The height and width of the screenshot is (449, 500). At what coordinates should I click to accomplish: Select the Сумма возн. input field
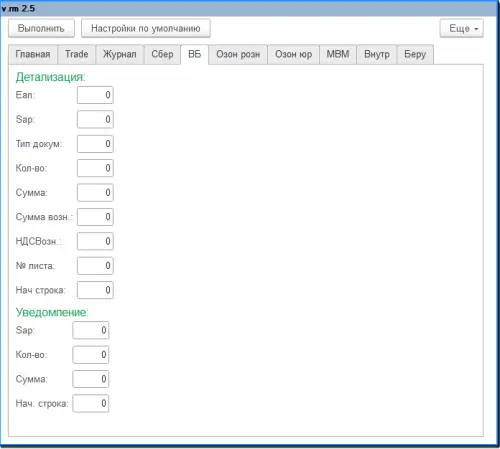tap(95, 217)
